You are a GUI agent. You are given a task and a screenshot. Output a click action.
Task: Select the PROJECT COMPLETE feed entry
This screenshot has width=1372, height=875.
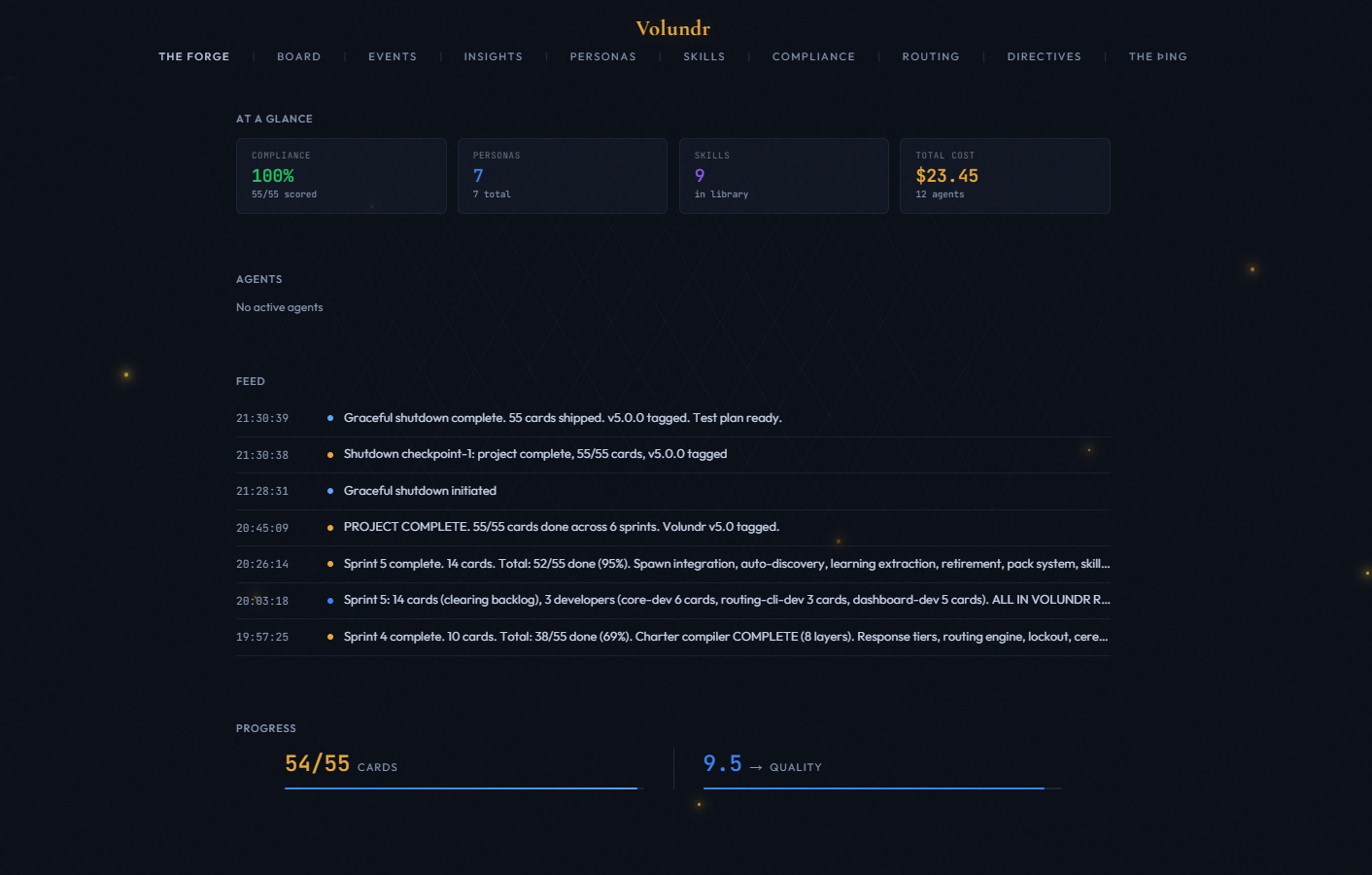click(x=562, y=526)
